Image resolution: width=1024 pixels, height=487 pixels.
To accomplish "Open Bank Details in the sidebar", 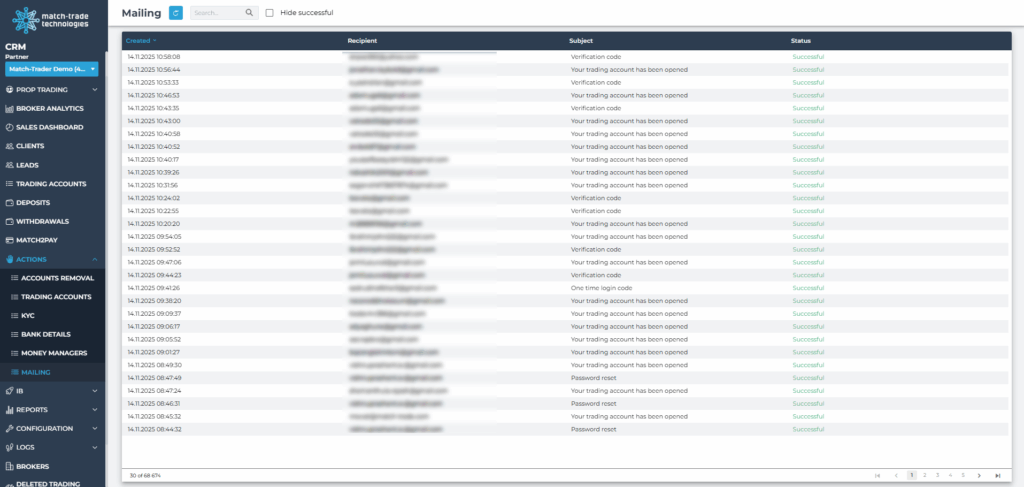I will [46, 334].
